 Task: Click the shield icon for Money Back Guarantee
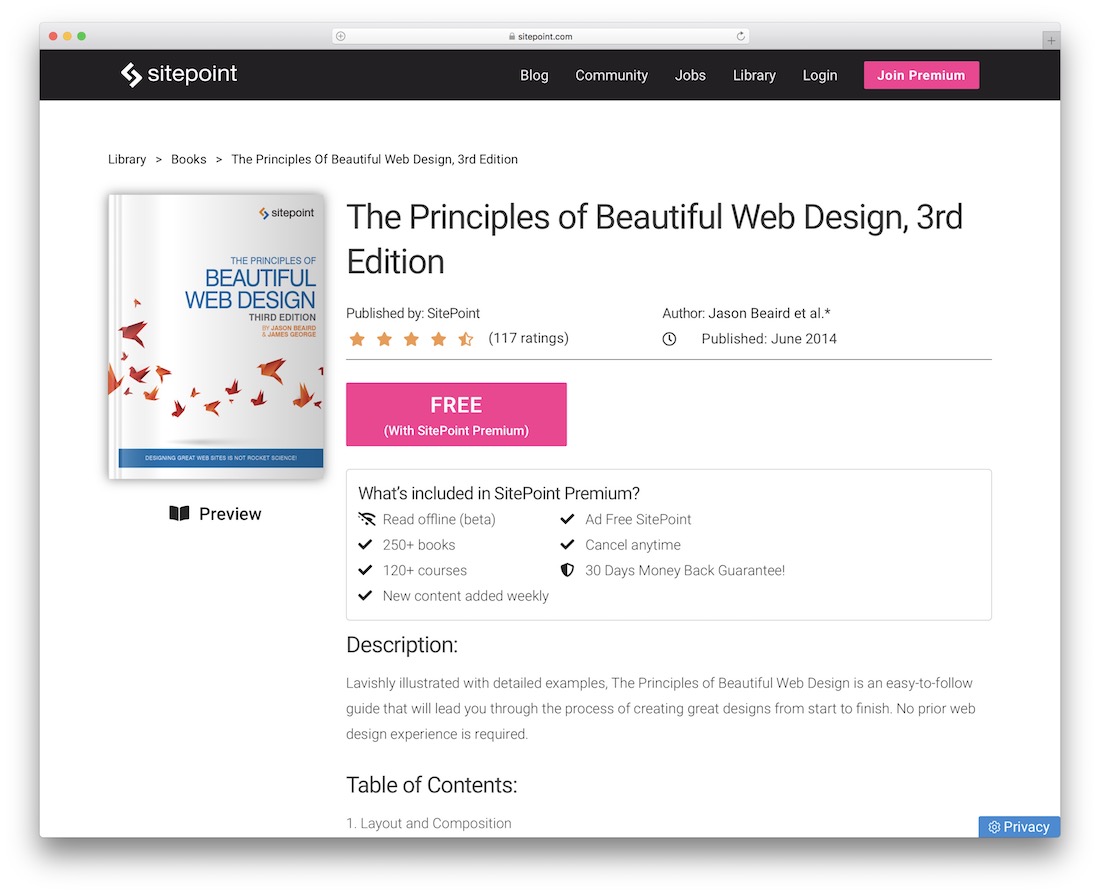click(568, 570)
